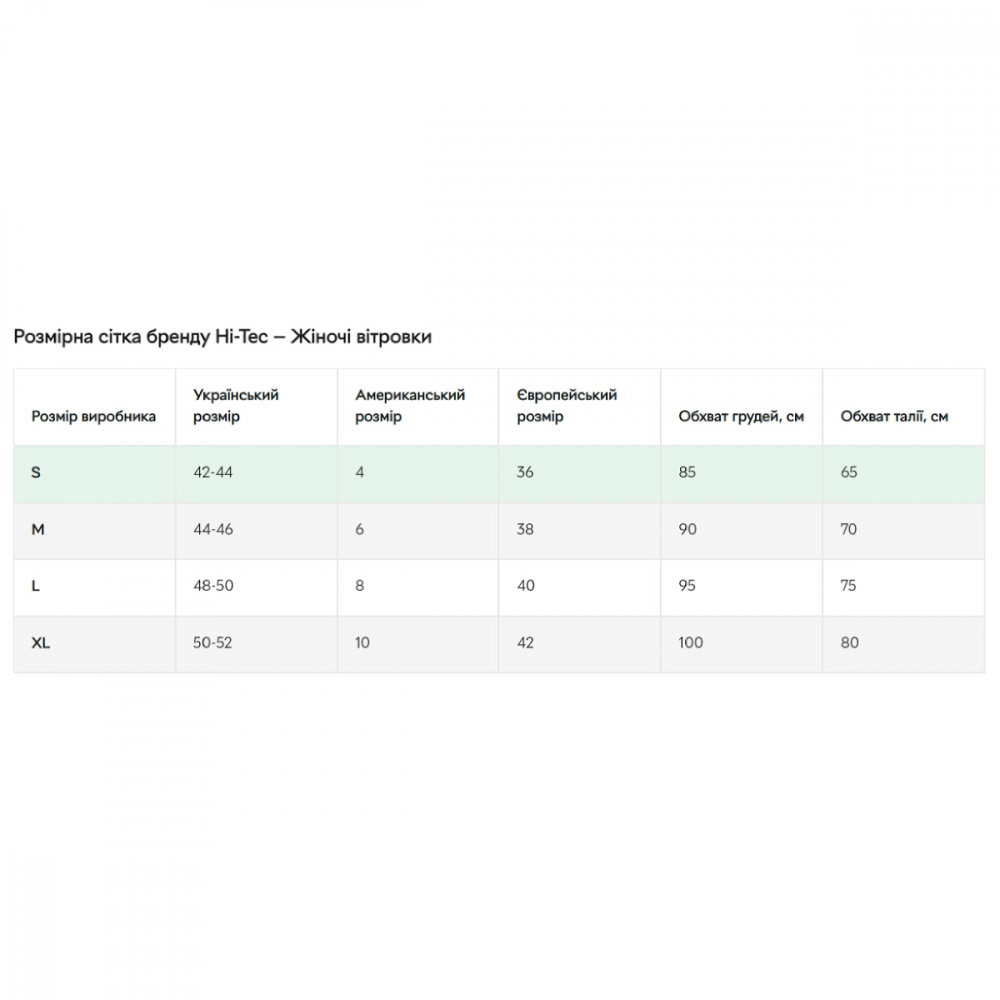Viewport: 1000px width, 1000px height.
Task: Click the 'Обхват грудей, см' header
Action: click(741, 417)
